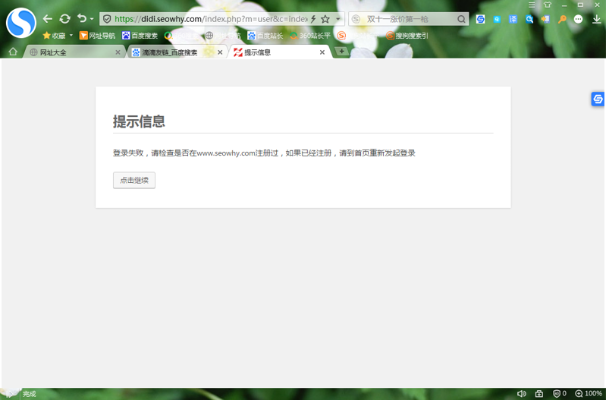Toggle the sound icon in status bar
This screenshot has height=400, width=606.
pyautogui.click(x=522, y=393)
